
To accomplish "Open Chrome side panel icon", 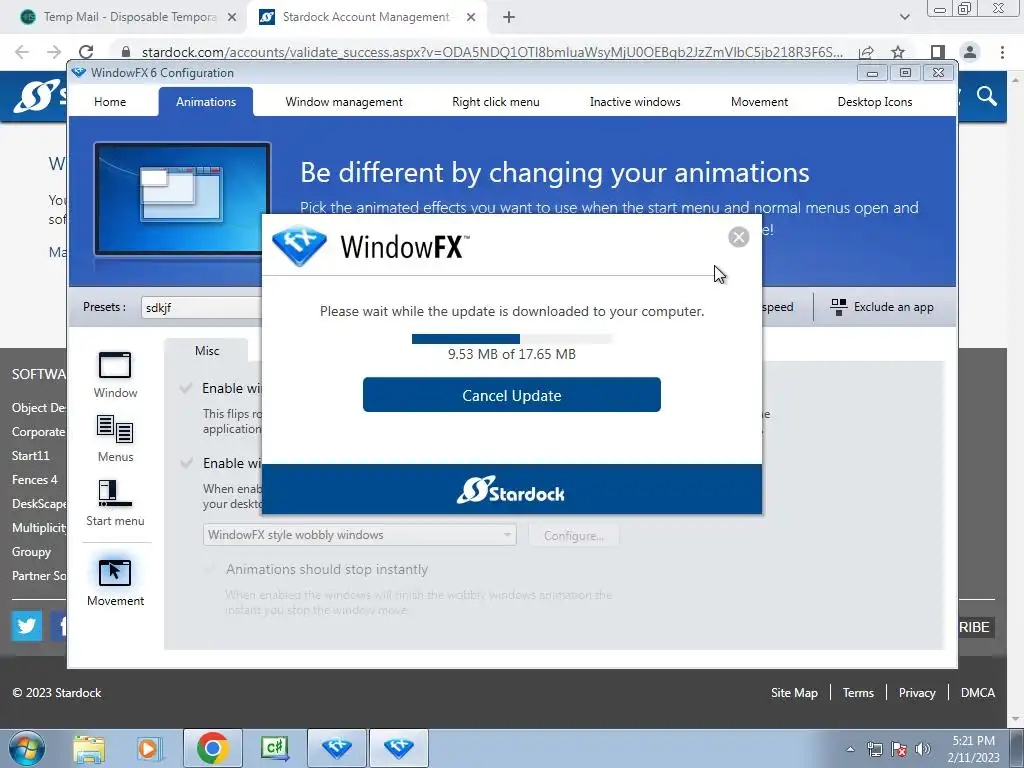I will point(937,52).
